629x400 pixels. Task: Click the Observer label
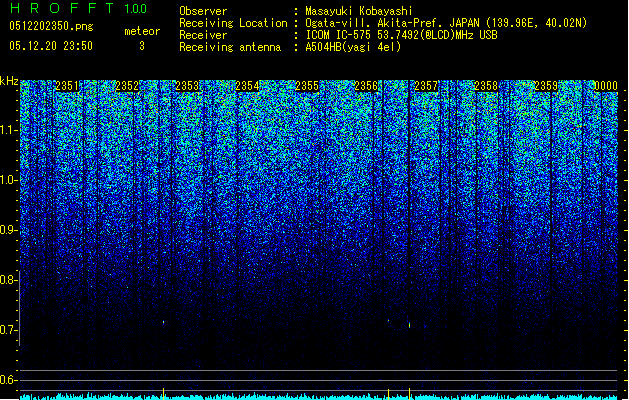coord(203,11)
